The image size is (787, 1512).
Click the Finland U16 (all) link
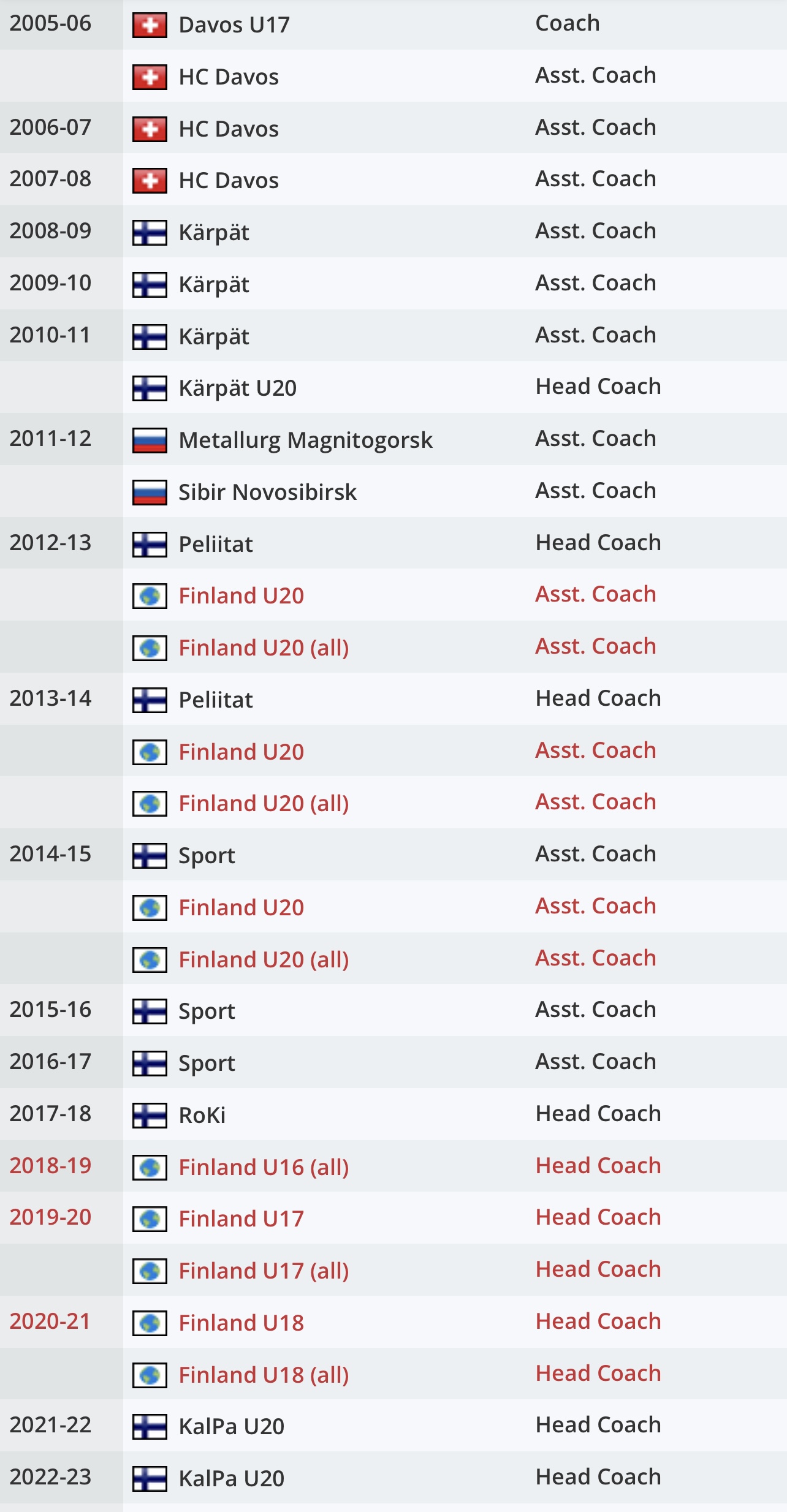pos(264,1168)
